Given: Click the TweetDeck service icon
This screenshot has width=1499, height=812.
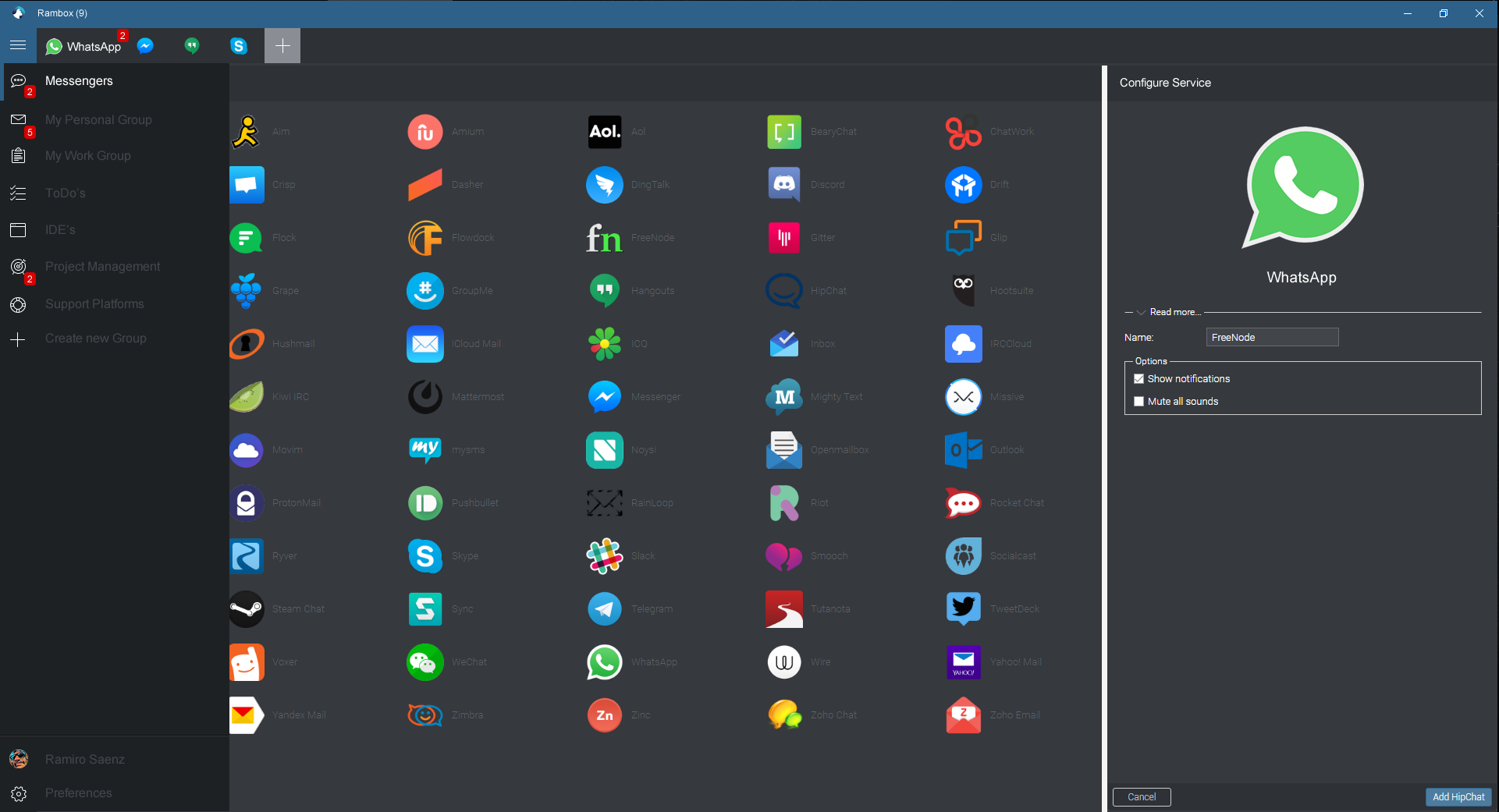Looking at the screenshot, I should coord(964,609).
